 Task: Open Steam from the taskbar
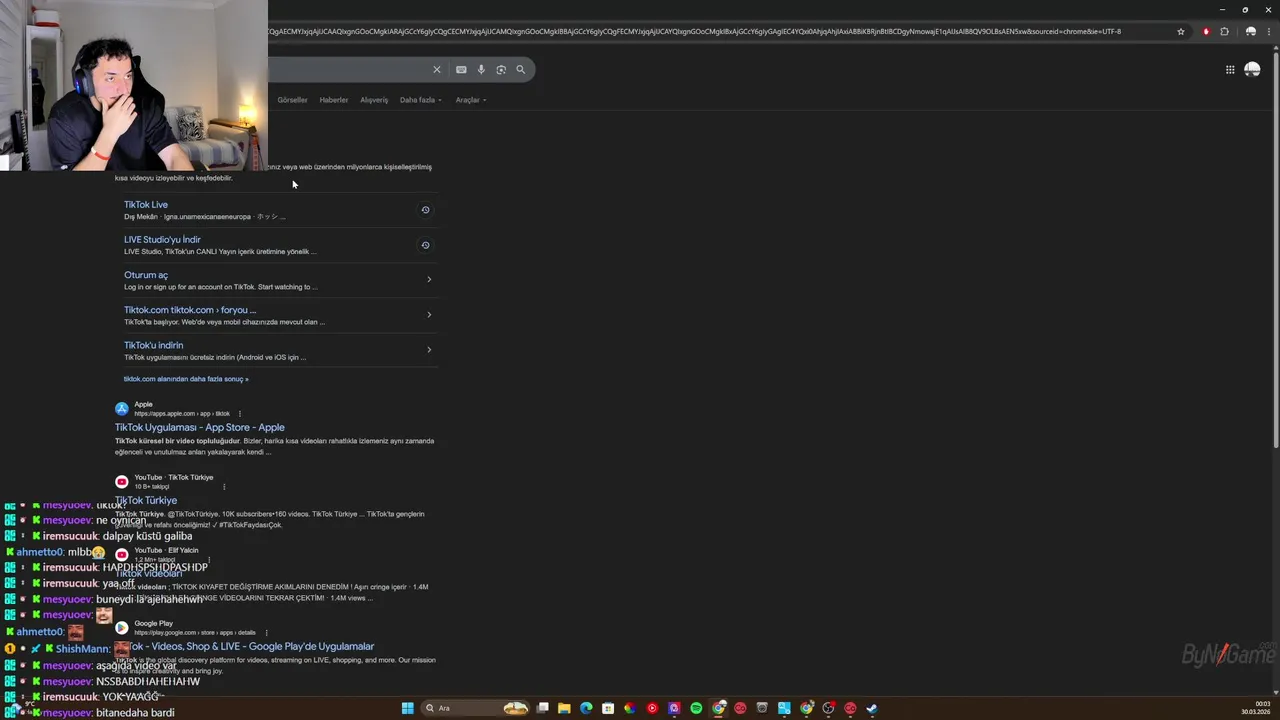[x=872, y=708]
